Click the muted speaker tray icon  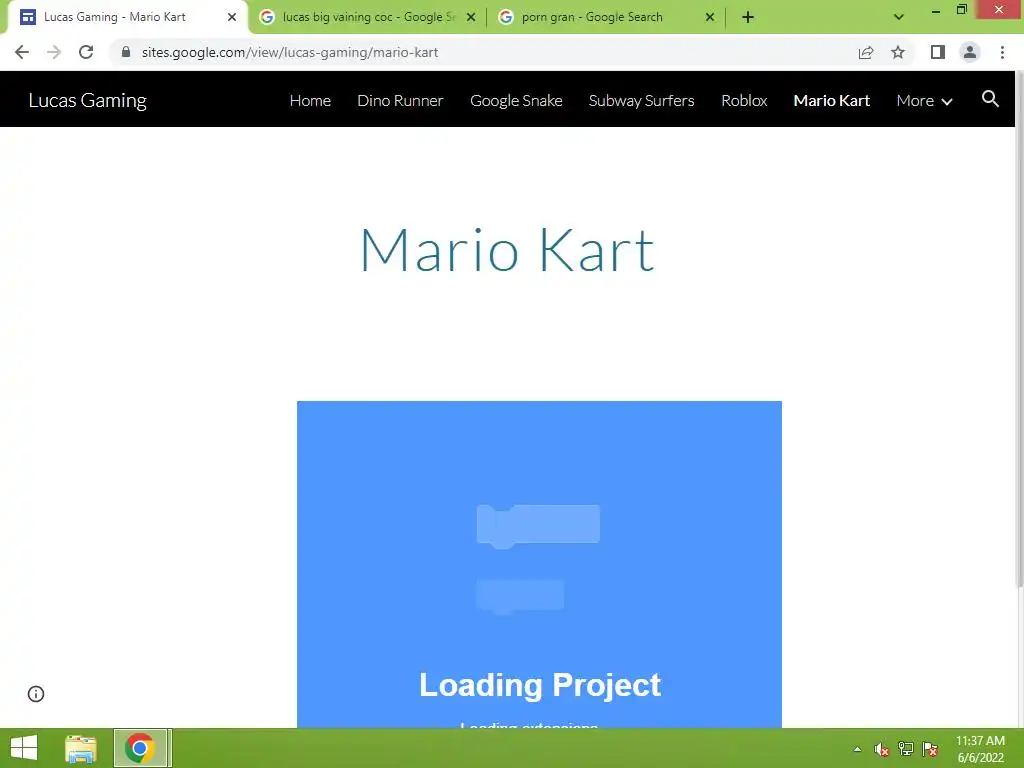[x=882, y=749]
